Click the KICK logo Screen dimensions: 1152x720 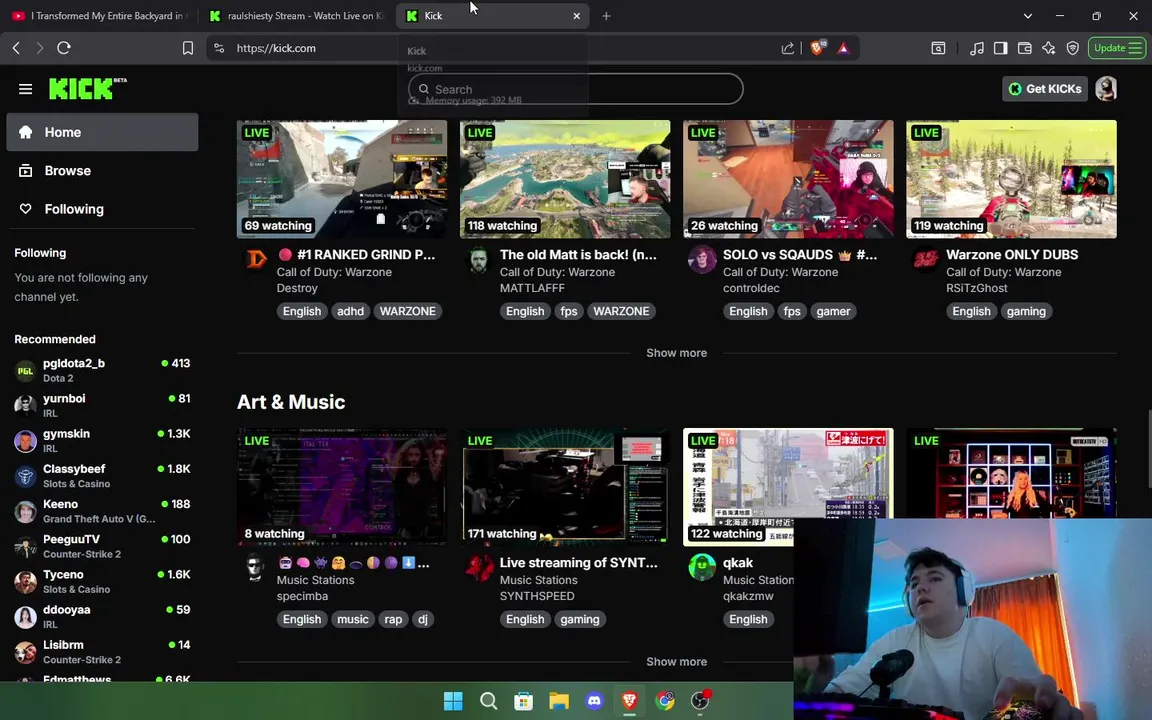click(87, 88)
